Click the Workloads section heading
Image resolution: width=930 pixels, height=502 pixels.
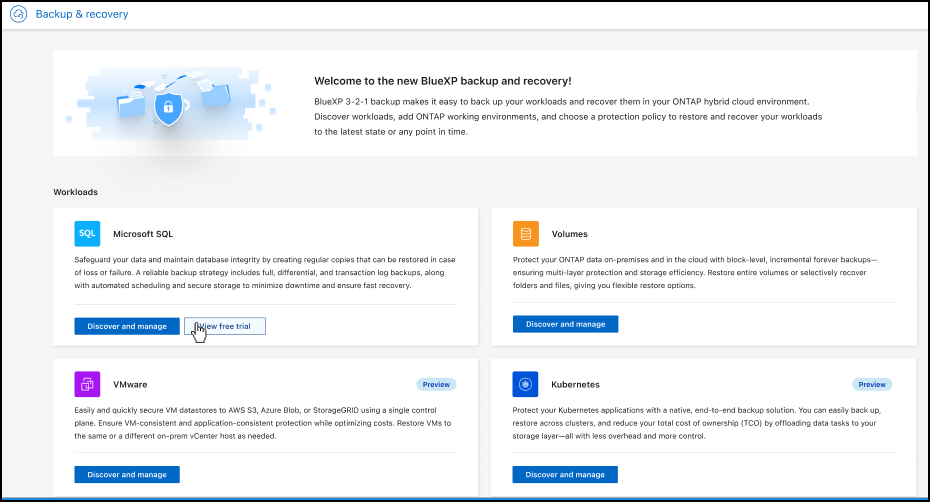[75, 191]
